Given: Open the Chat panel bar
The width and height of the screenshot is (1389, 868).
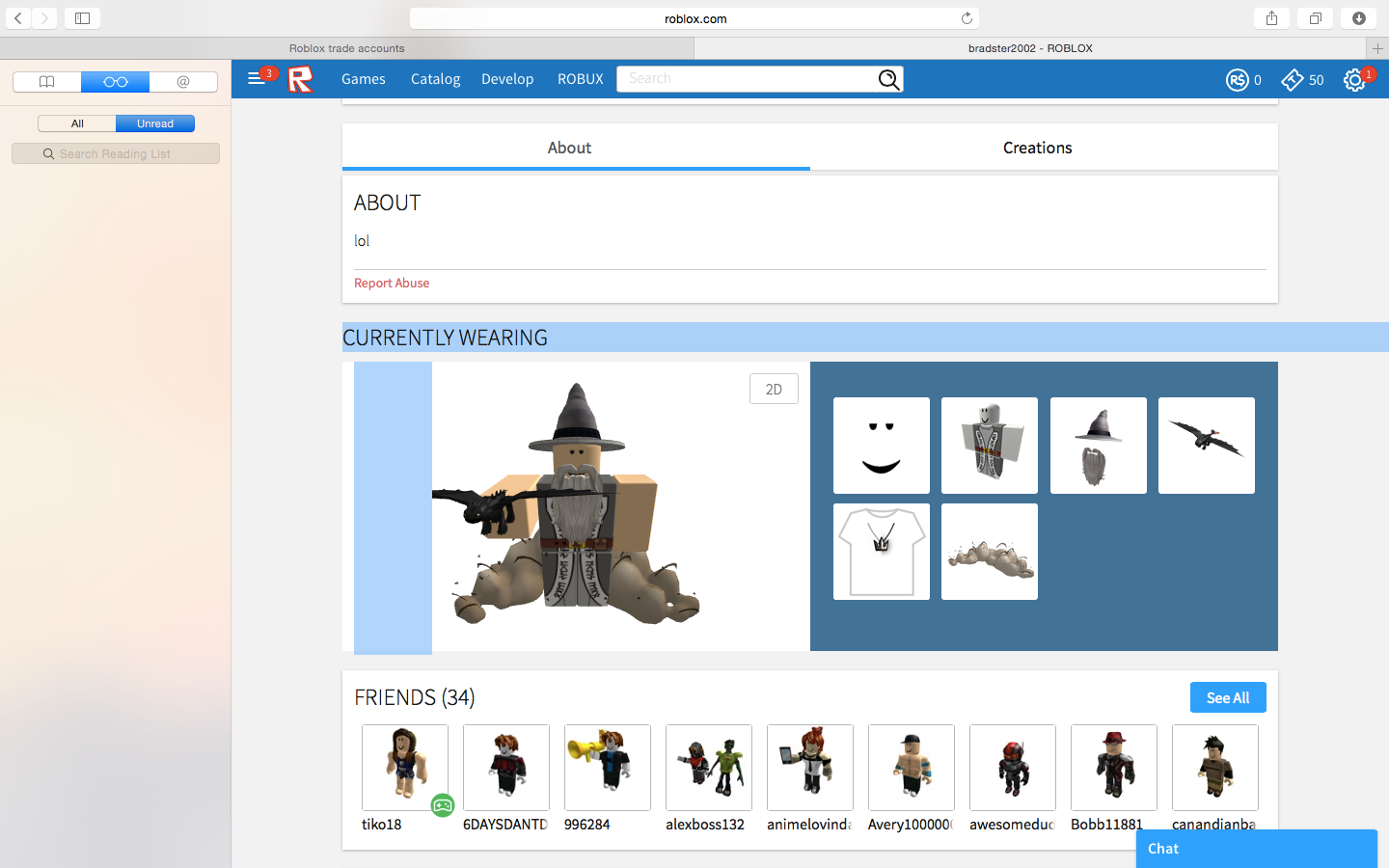Looking at the screenshot, I should click(1257, 849).
